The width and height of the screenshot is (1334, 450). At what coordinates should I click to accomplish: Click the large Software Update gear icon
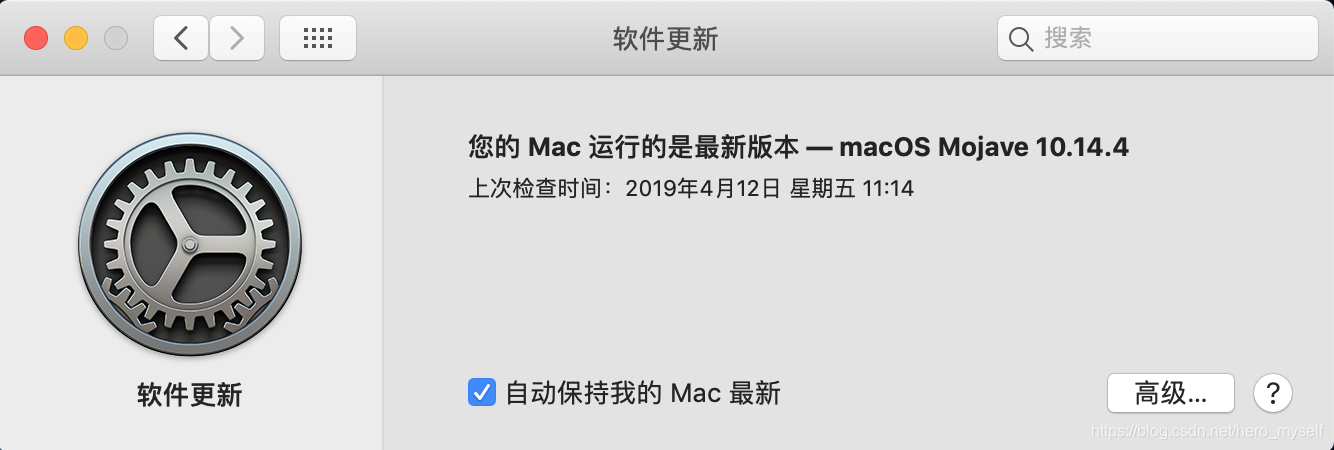[x=190, y=245]
